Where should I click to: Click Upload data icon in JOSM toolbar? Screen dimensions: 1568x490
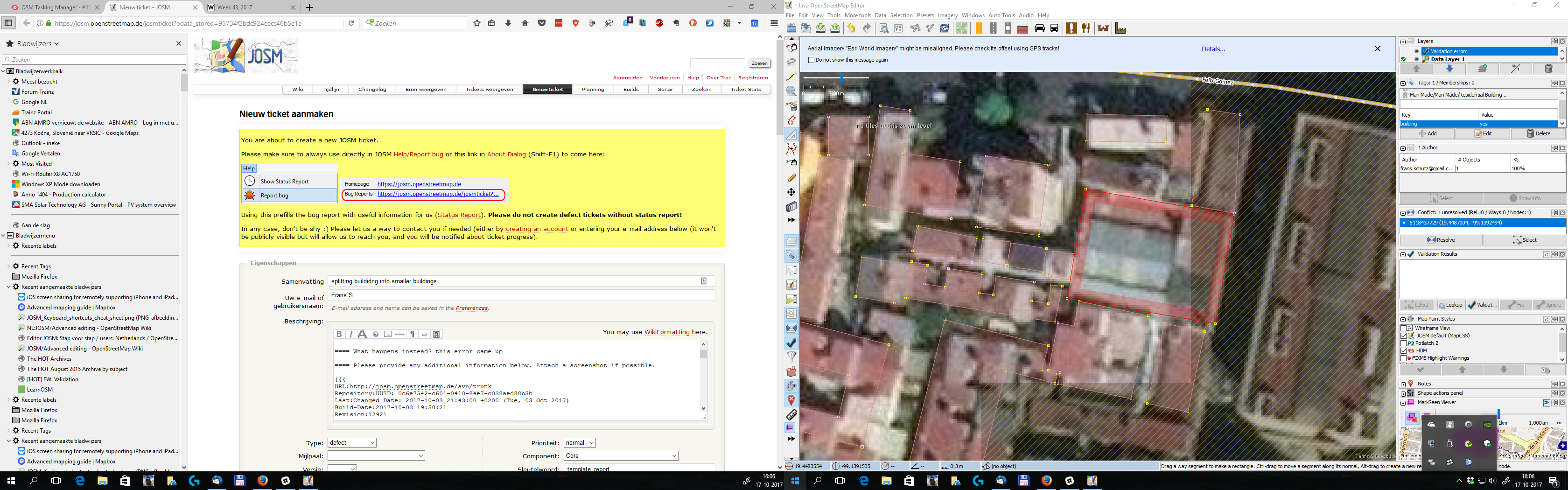coord(835,28)
